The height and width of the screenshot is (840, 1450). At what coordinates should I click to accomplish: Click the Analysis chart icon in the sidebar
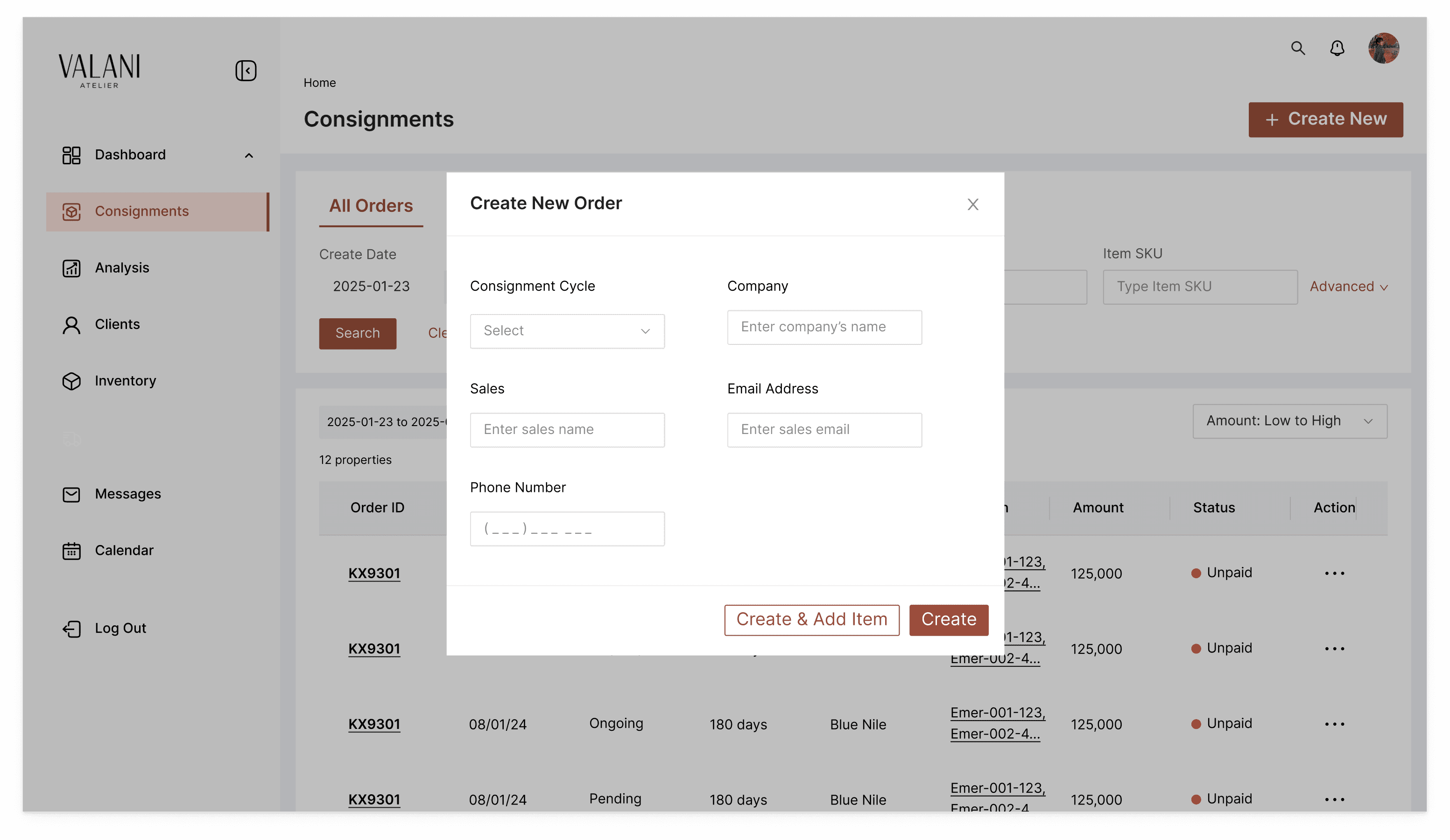click(x=71, y=268)
